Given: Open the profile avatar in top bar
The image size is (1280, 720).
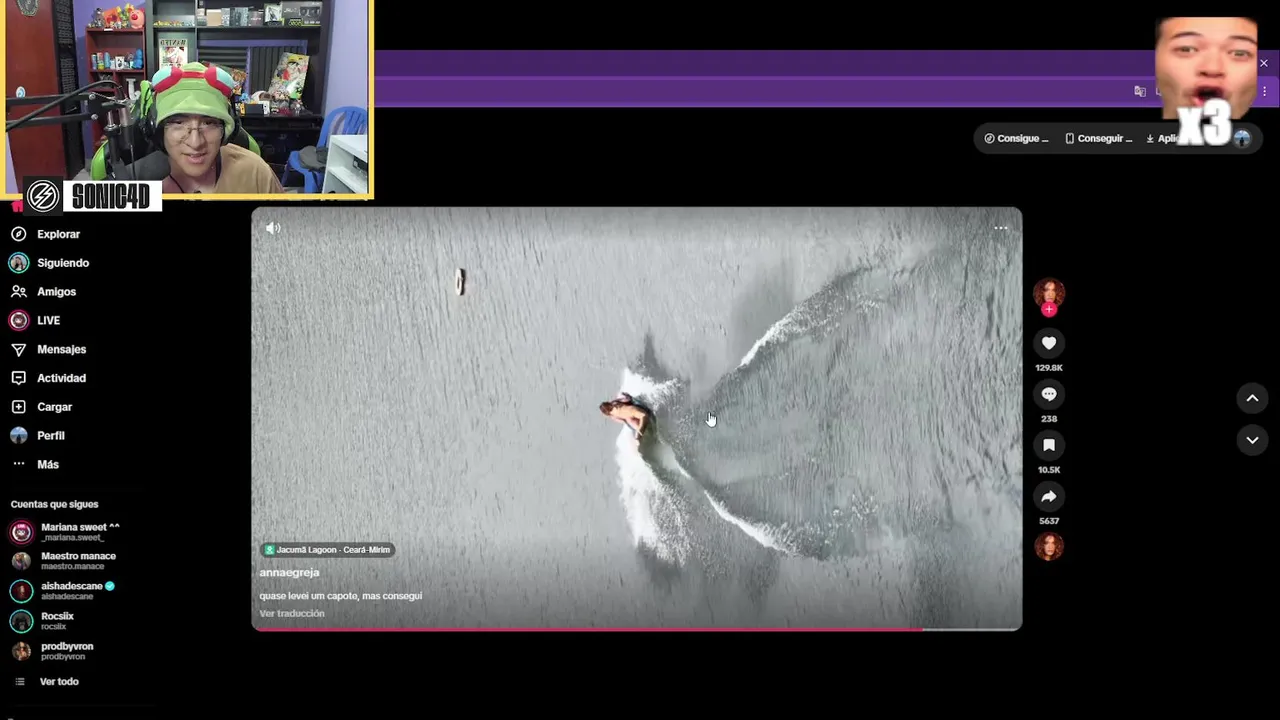Looking at the screenshot, I should [x=1242, y=139].
